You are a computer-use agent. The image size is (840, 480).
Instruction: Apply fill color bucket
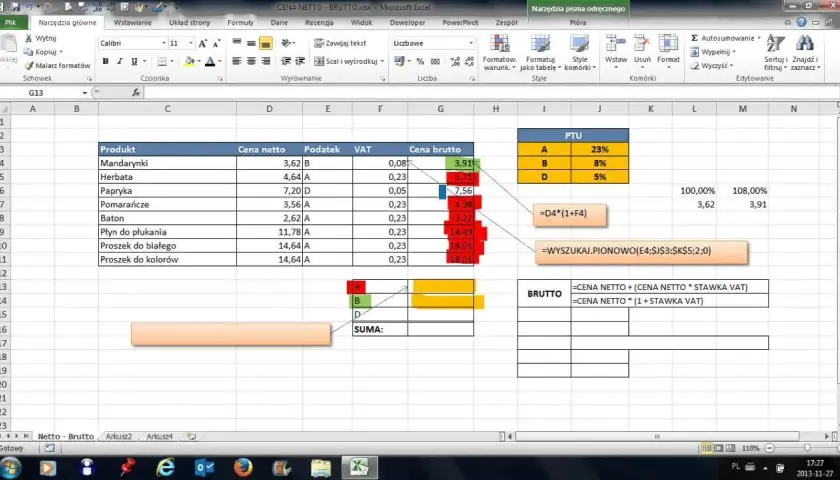pyautogui.click(x=189, y=62)
